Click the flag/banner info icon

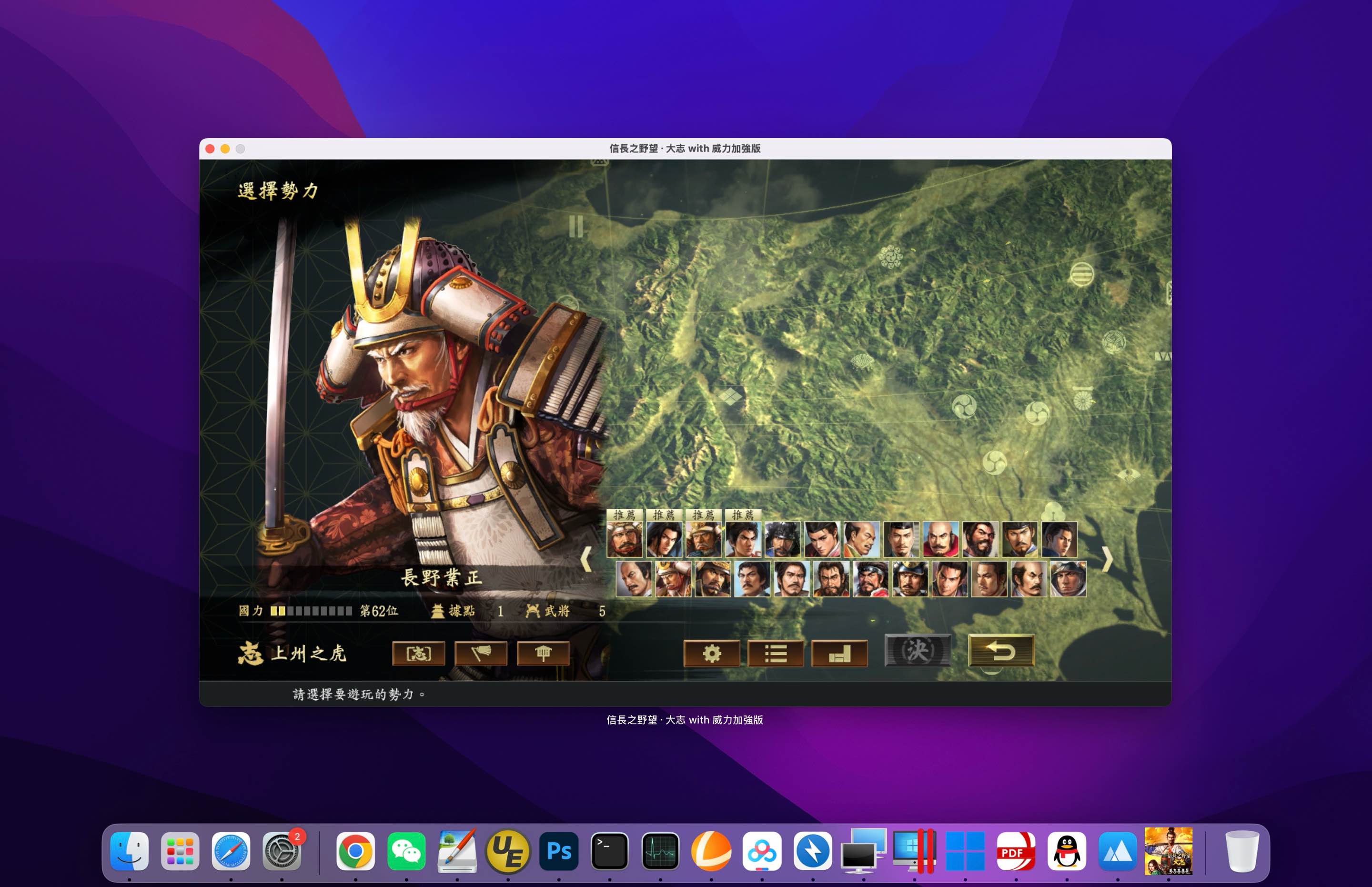click(x=482, y=654)
